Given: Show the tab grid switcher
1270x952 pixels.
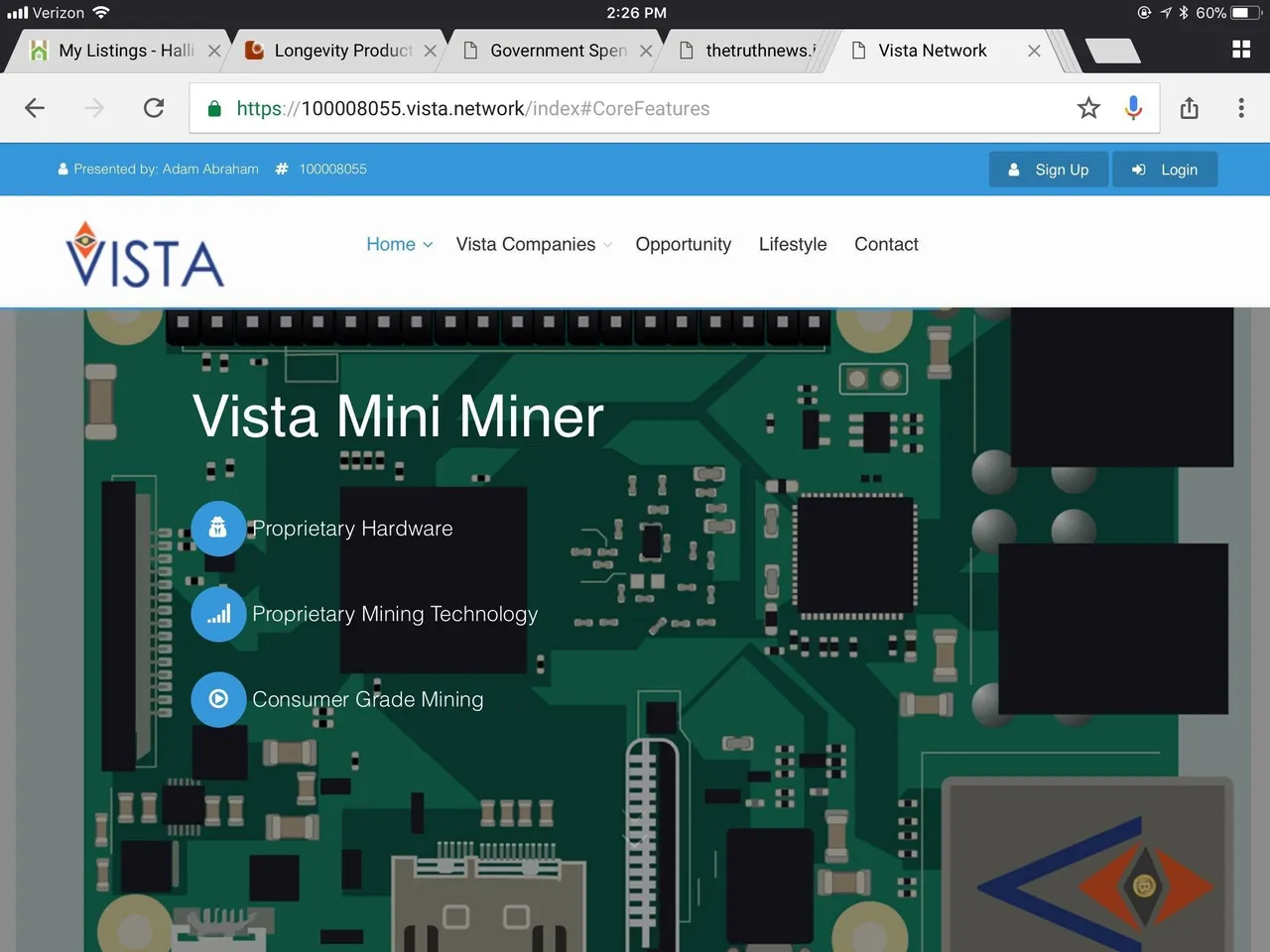Looking at the screenshot, I should (x=1241, y=50).
